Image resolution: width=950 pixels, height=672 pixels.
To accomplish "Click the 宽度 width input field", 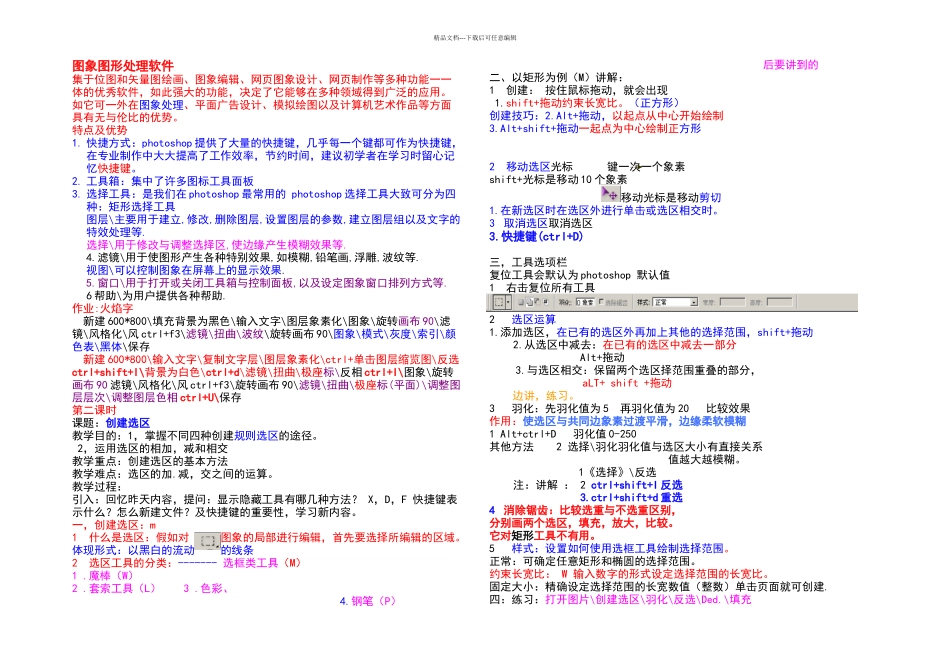I will coord(732,301).
